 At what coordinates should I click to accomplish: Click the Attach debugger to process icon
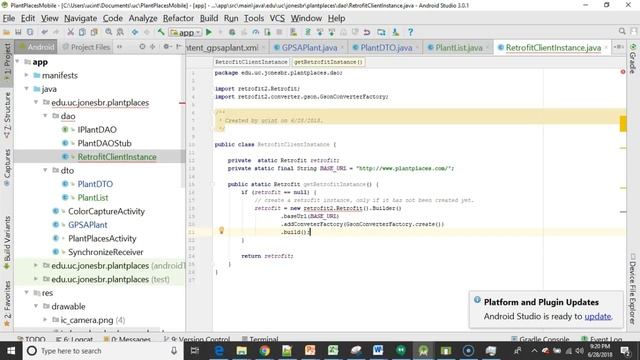point(267,32)
